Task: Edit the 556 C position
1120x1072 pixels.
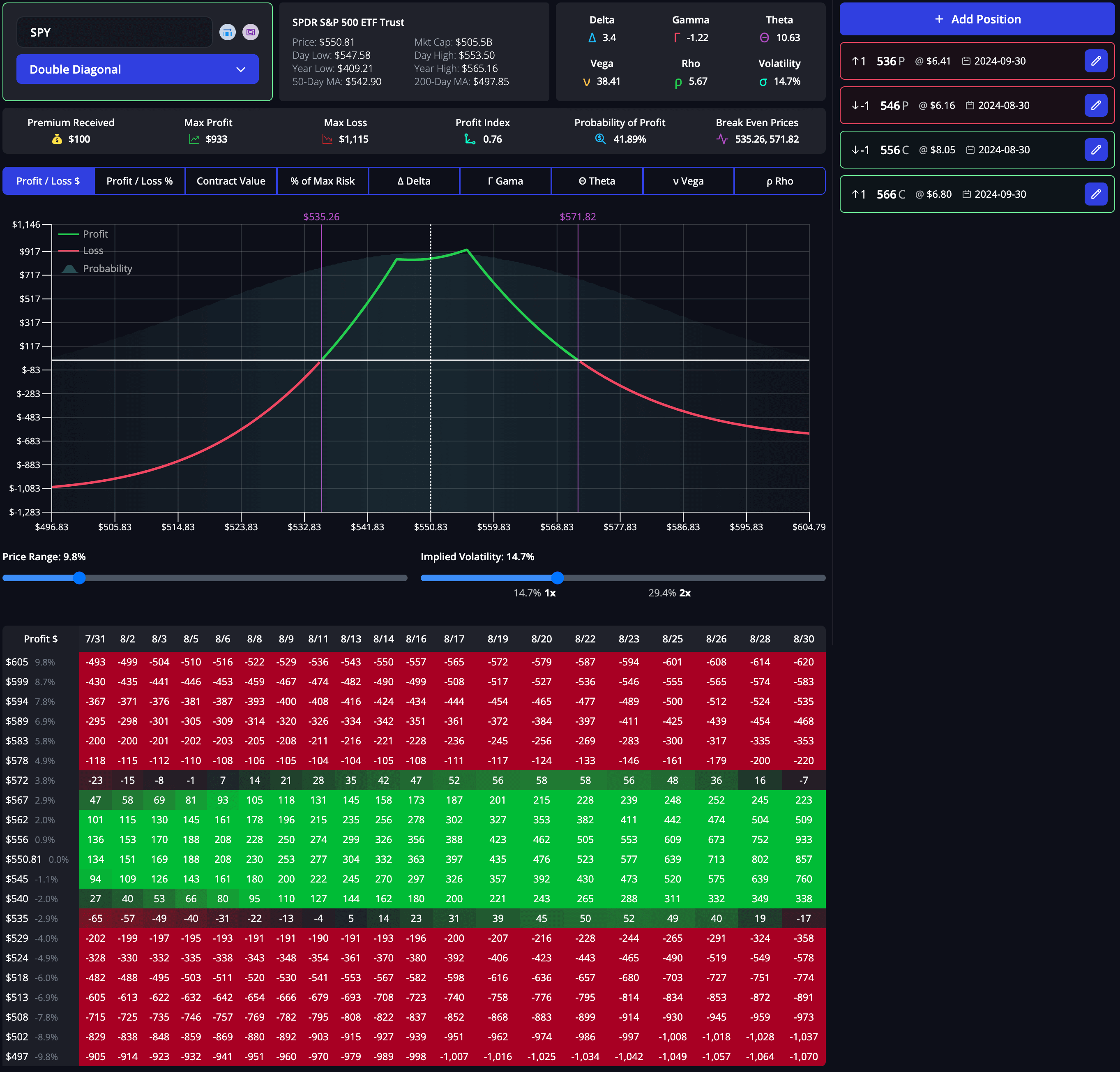Action: click(1095, 150)
